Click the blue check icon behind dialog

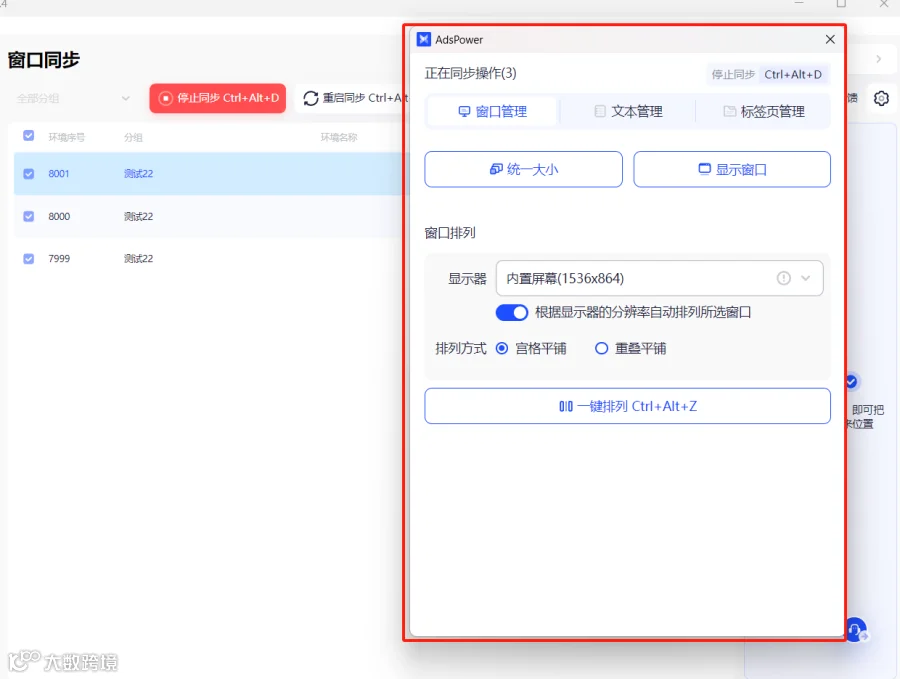coord(851,381)
